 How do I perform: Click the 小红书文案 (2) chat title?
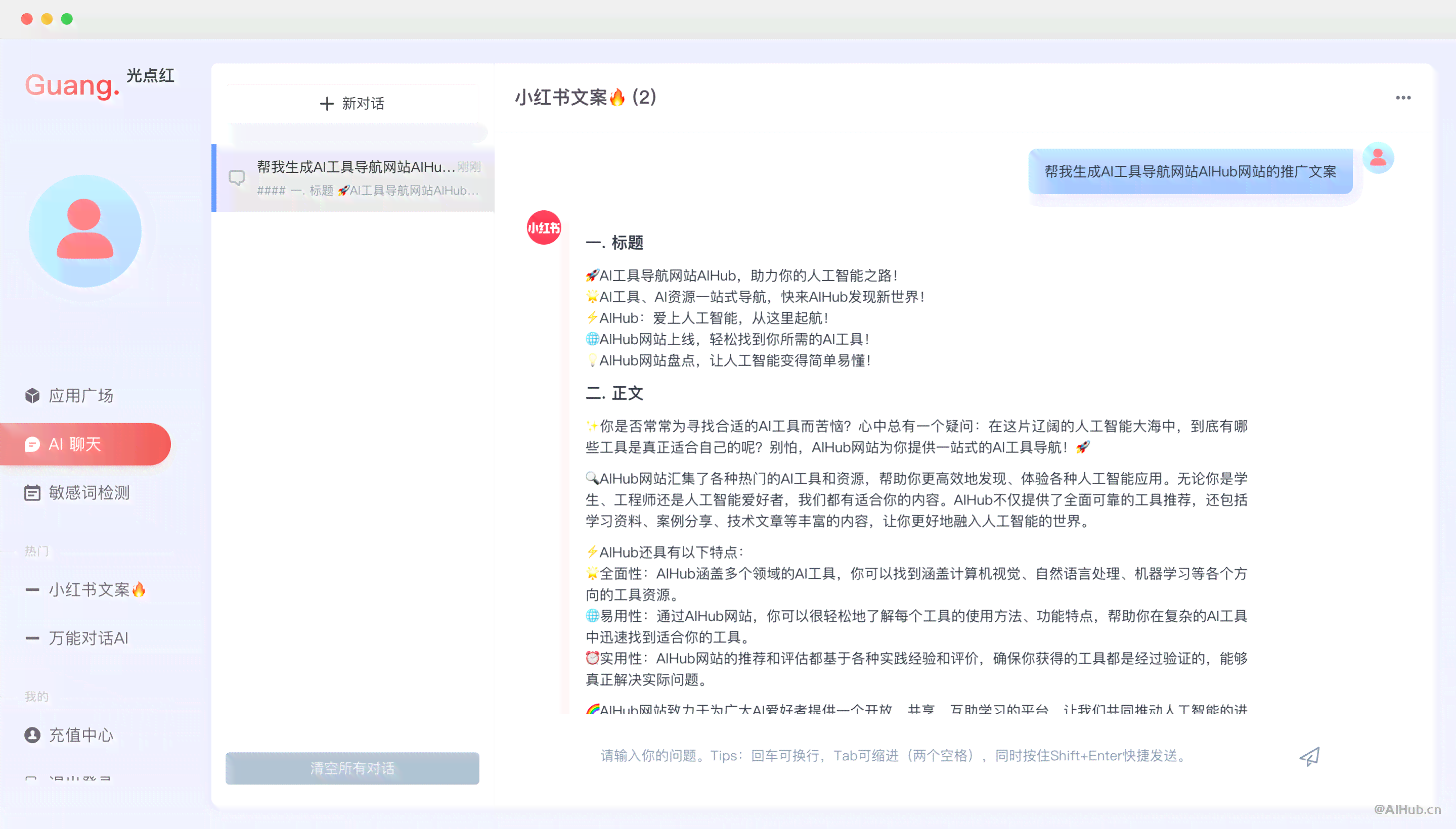586,98
